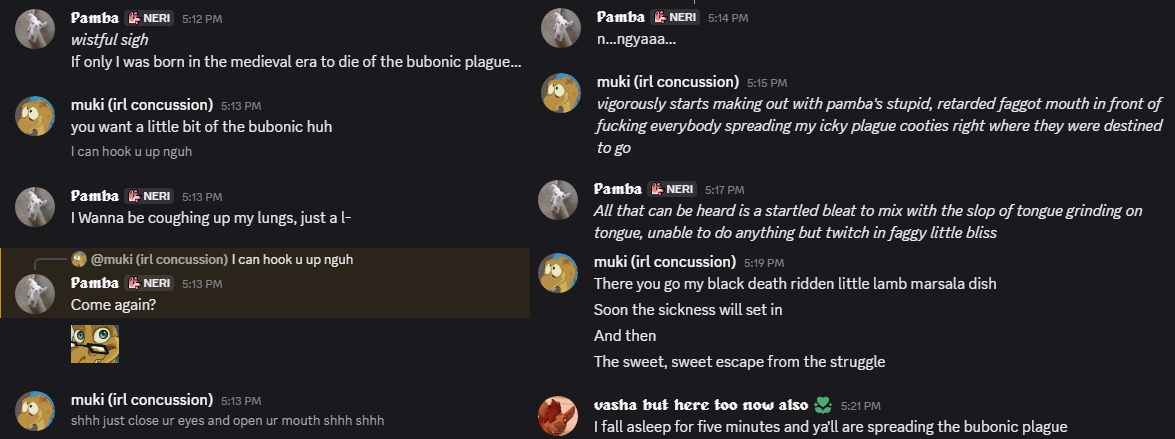Click the @muki mention in the reply preview

[x=158, y=260]
